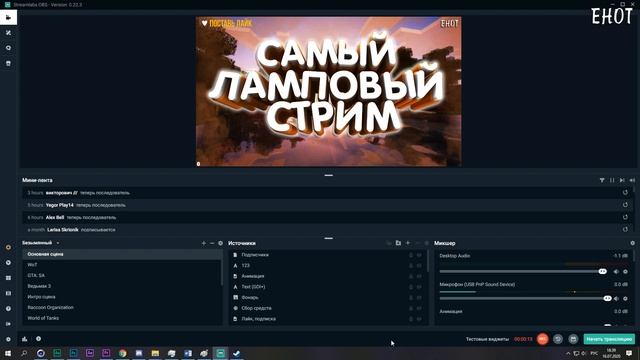
Task: Add a new scene with the plus icon
Action: coord(204,243)
